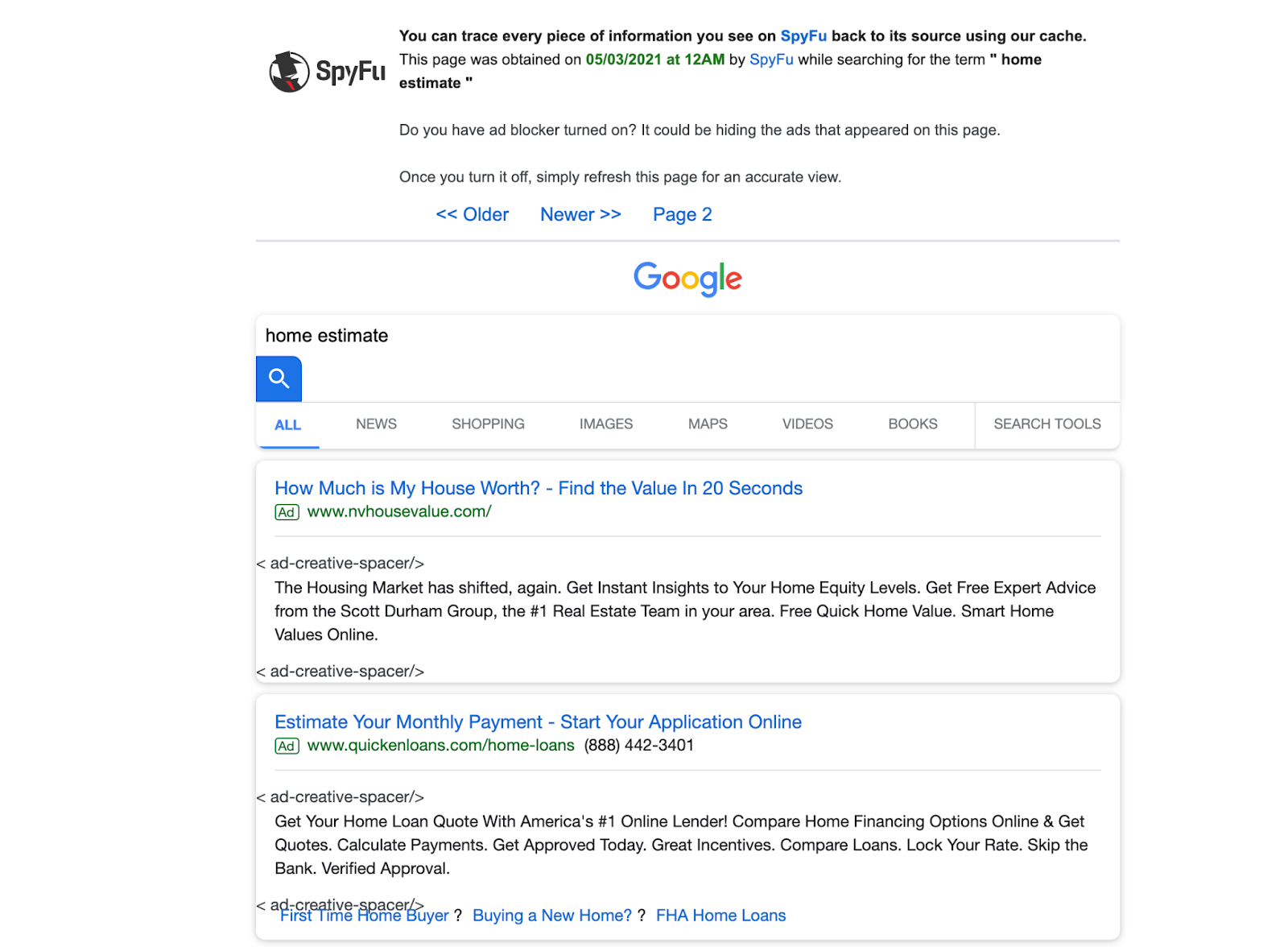1288x947 pixels.
Task: Open the www.nvhousevalue.com/ ad URL
Action: point(399,511)
